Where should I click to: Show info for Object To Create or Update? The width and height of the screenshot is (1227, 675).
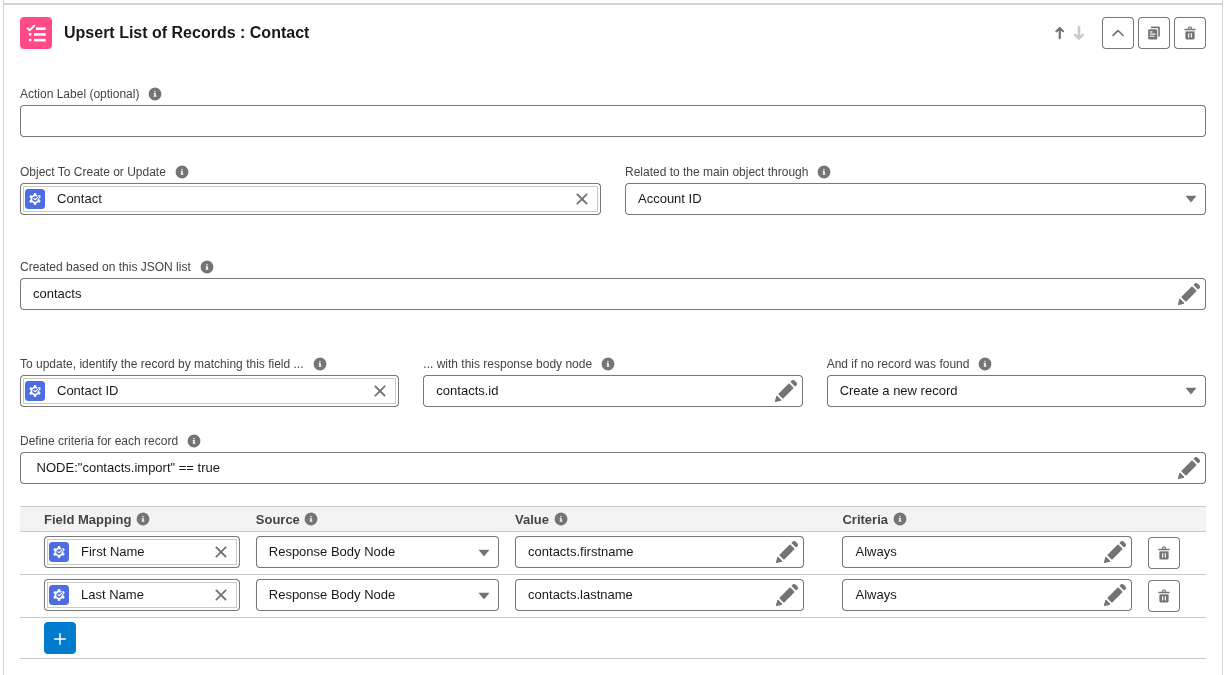point(182,172)
